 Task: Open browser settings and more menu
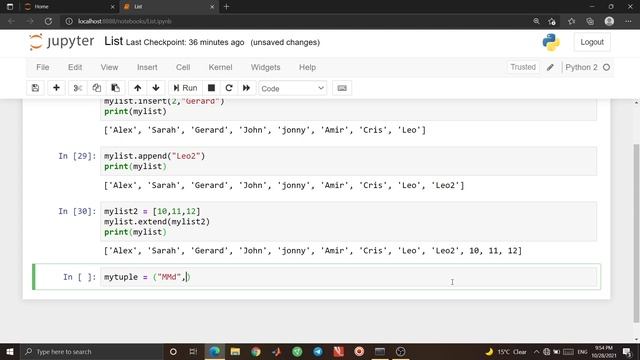[628, 21]
